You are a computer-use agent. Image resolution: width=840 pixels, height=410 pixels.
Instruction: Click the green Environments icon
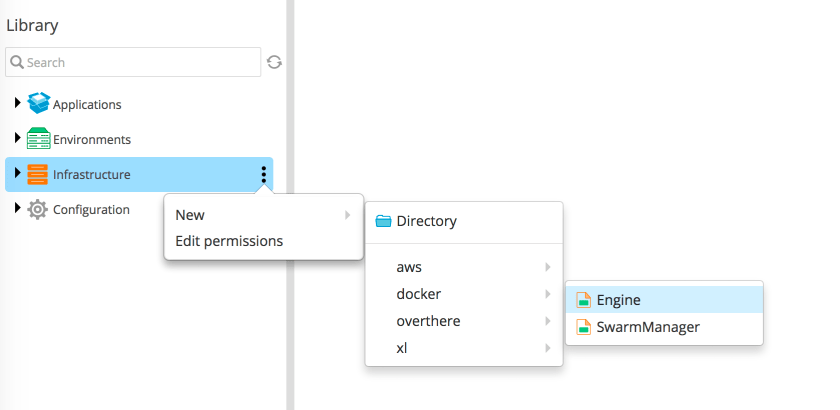coord(38,139)
